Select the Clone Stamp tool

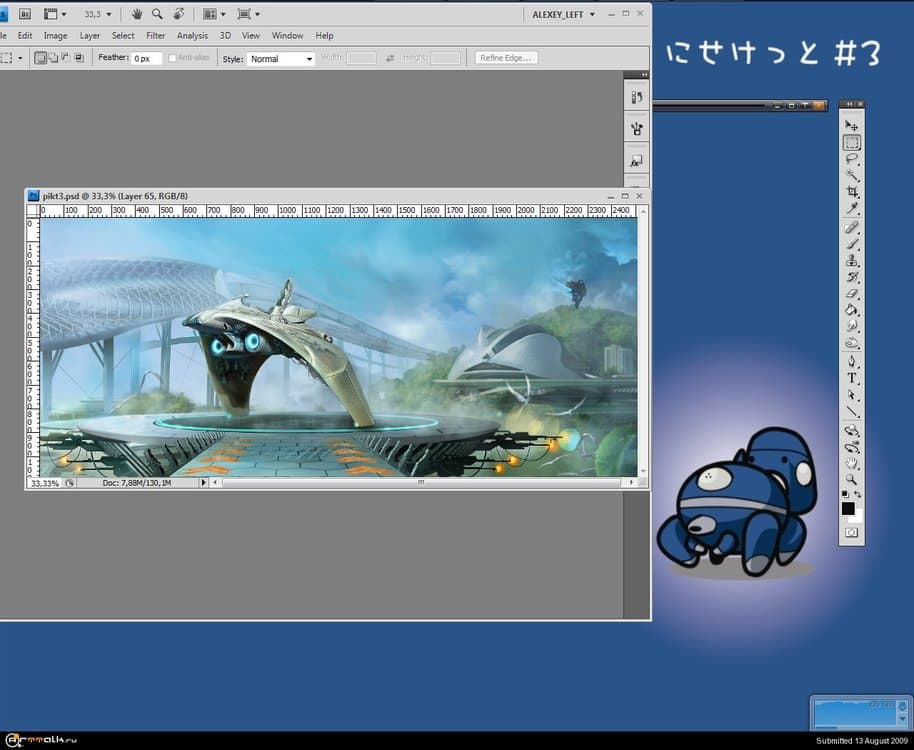pyautogui.click(x=851, y=260)
